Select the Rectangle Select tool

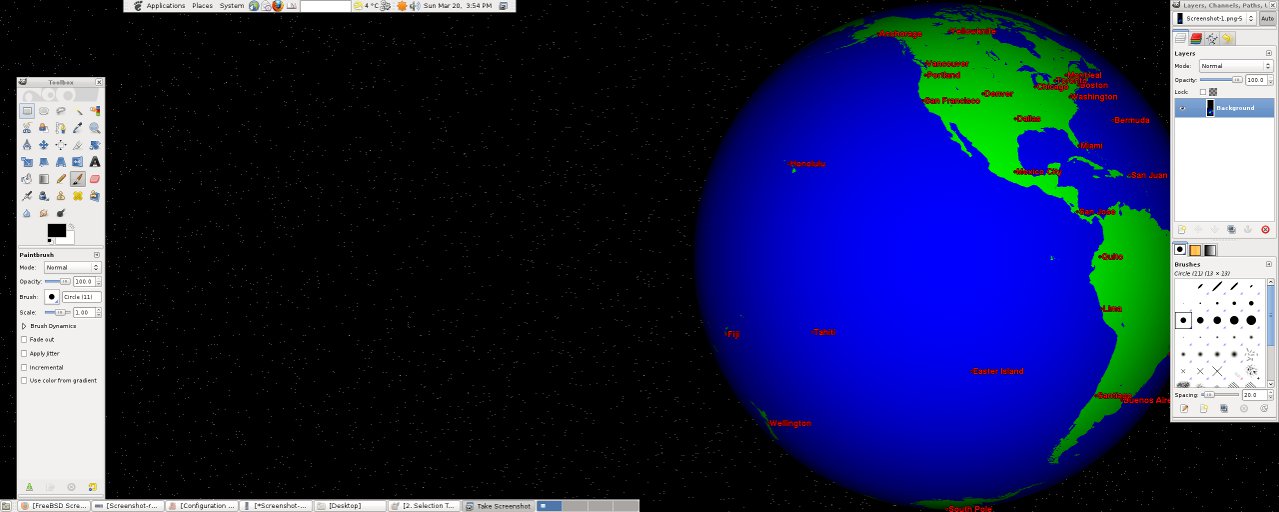coord(27,111)
